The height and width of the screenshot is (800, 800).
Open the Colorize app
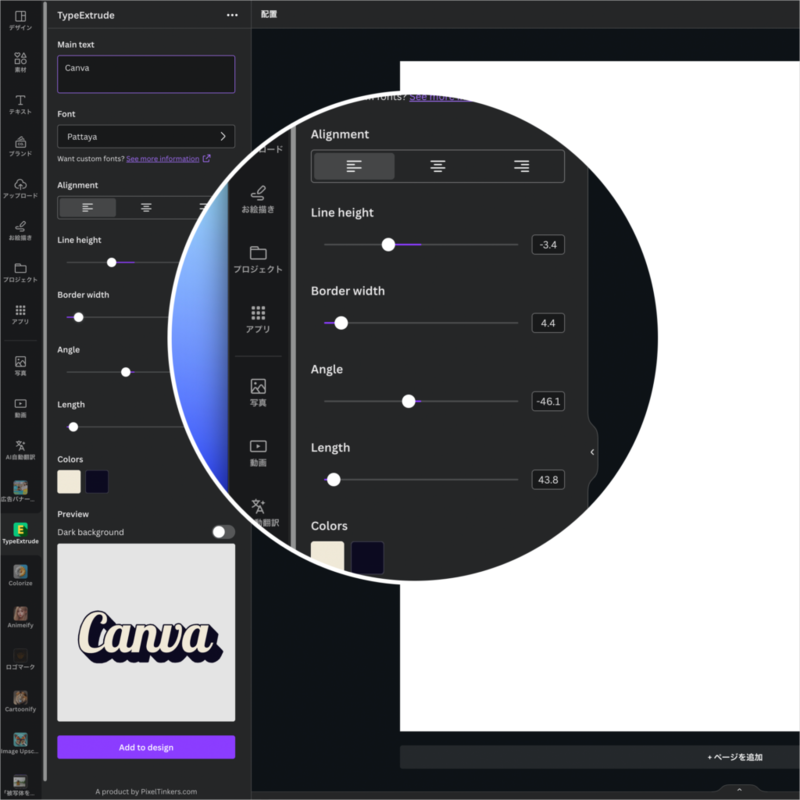click(x=20, y=576)
